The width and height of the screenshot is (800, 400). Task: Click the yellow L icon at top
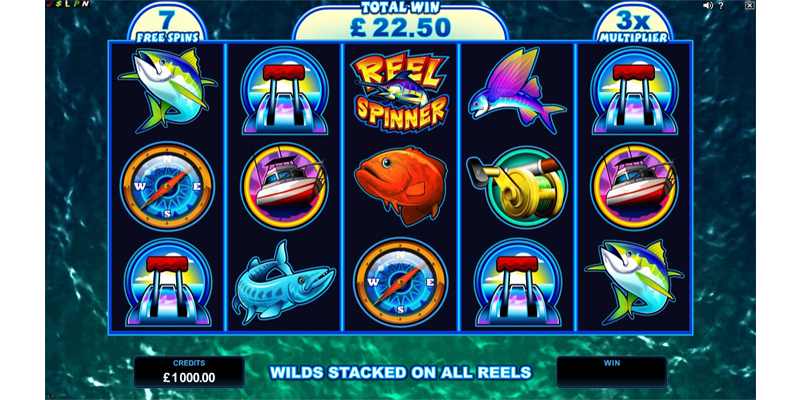(x=68, y=4)
